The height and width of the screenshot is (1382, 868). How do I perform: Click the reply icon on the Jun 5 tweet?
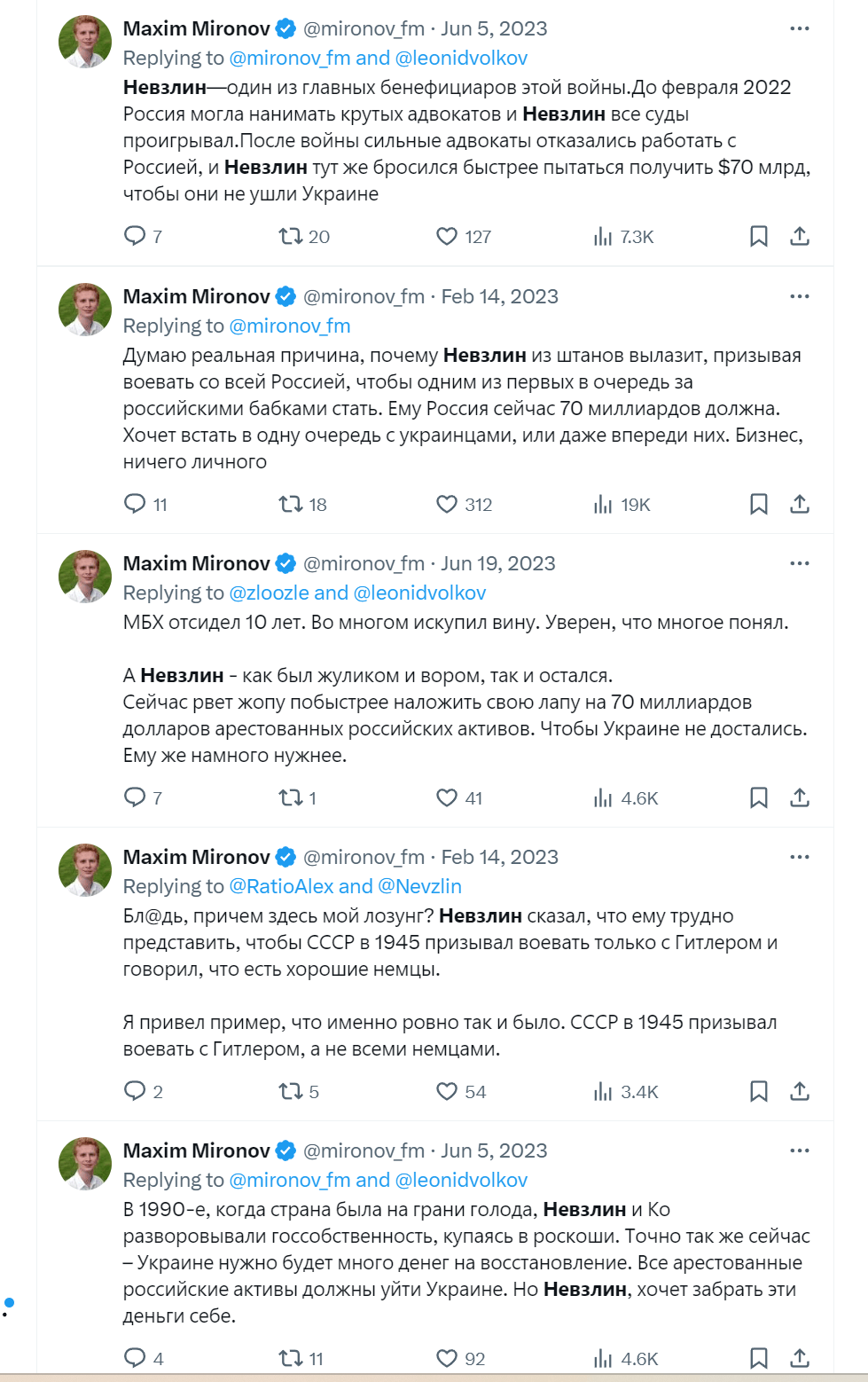pyautogui.click(x=135, y=237)
